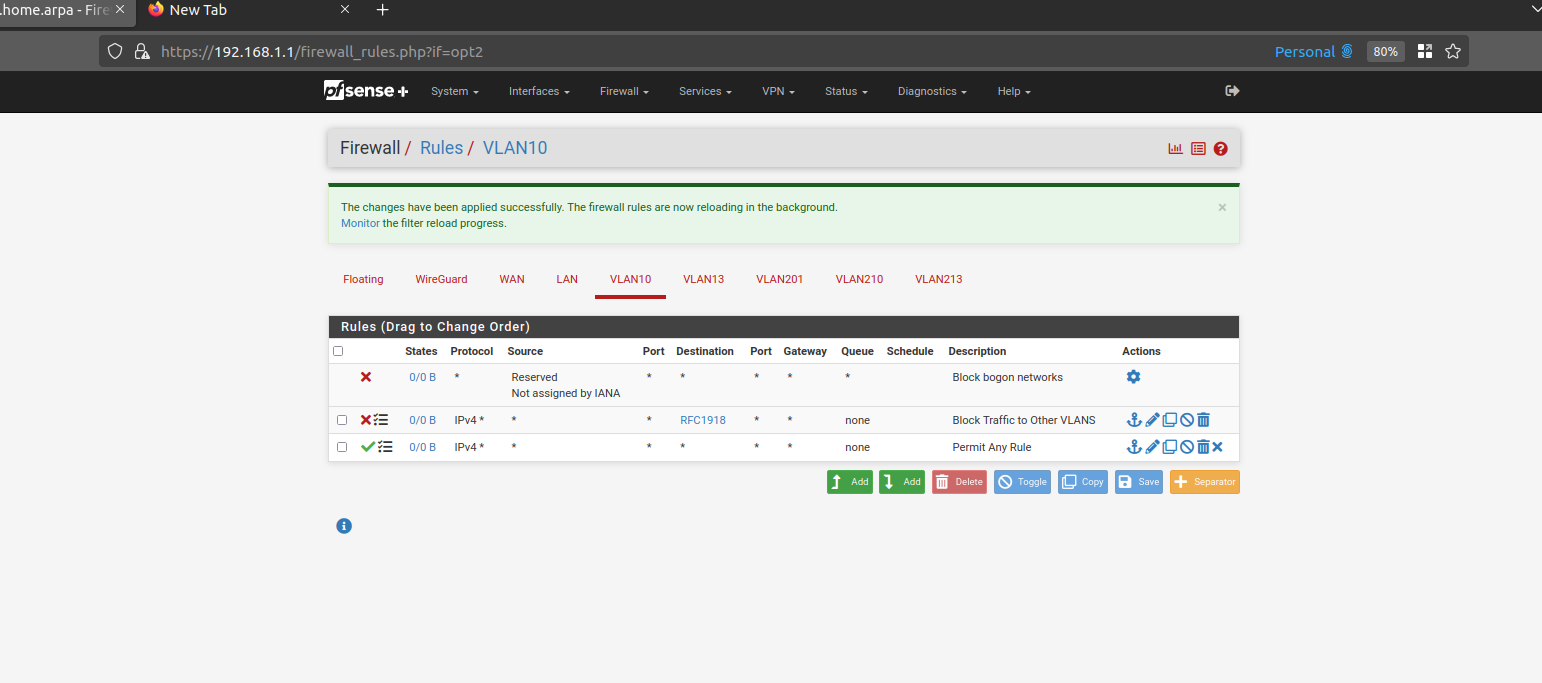
Task: Click the Save button
Action: pyautogui.click(x=1139, y=482)
